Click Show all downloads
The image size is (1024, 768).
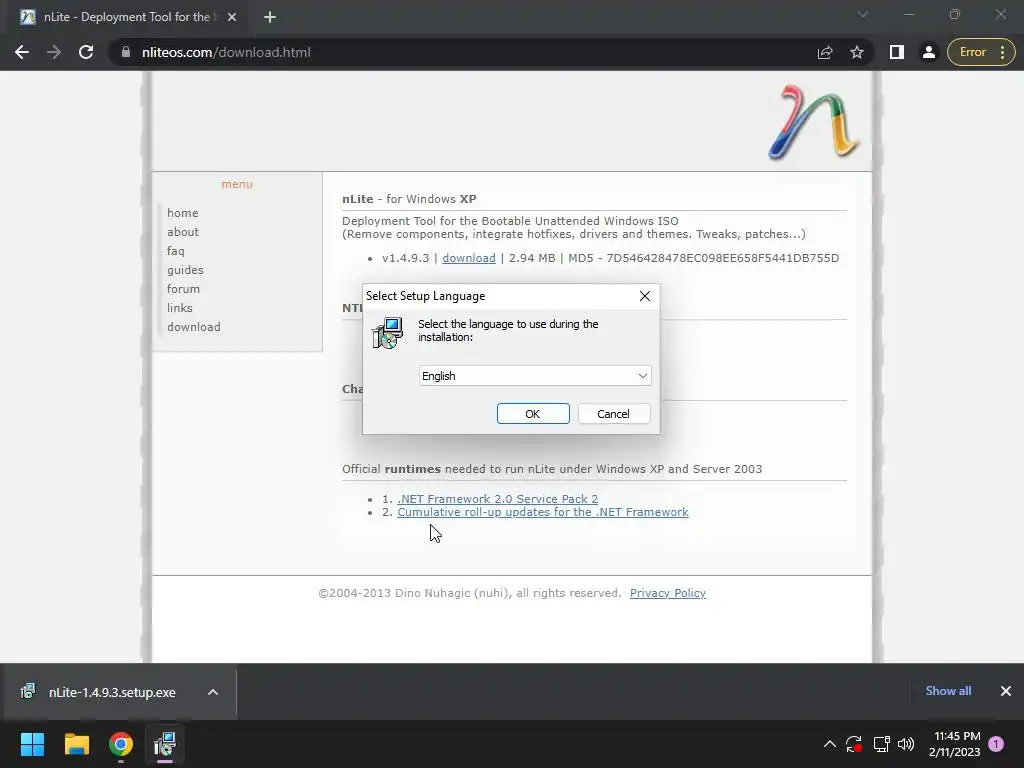click(x=948, y=691)
